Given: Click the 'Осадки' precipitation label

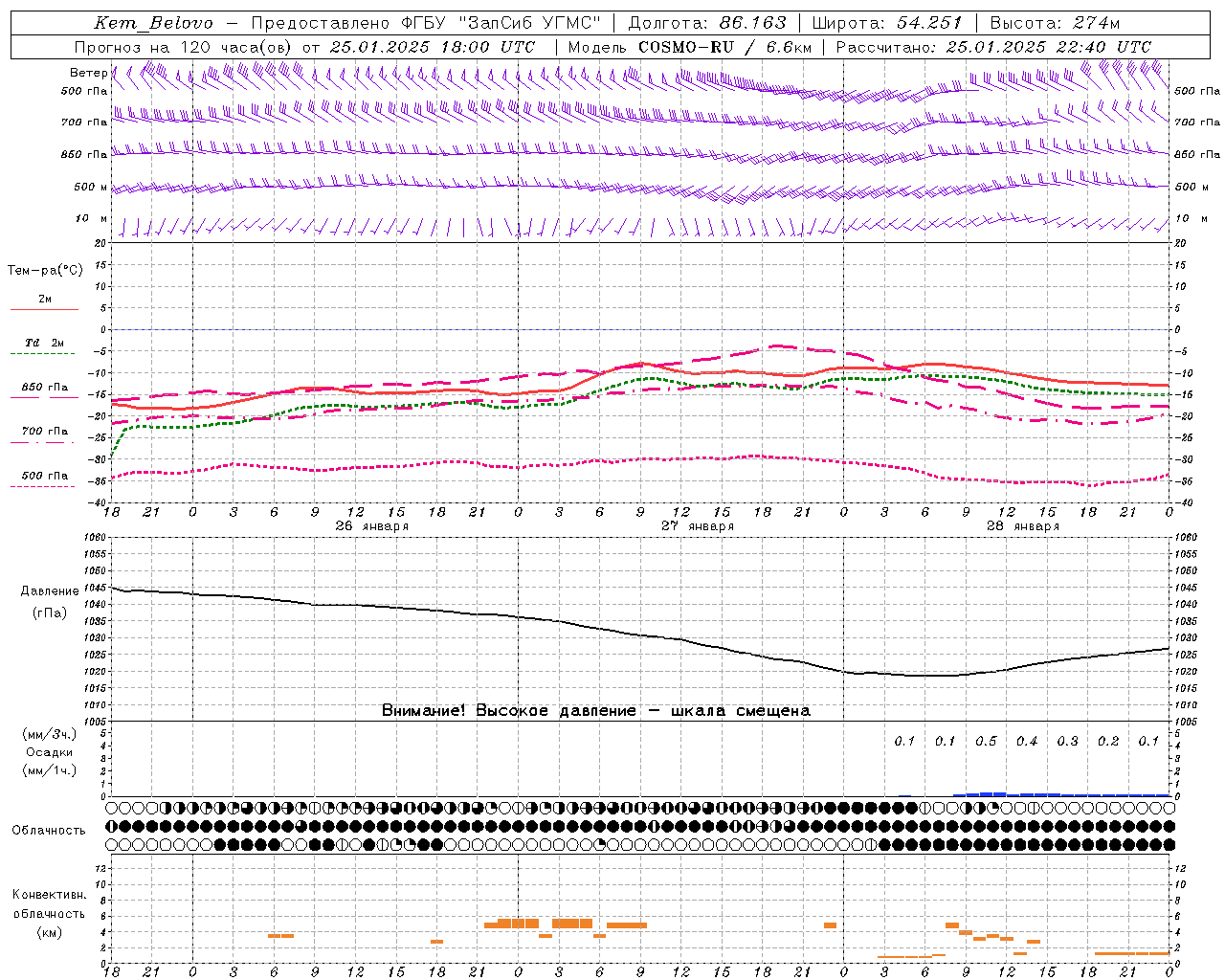Looking at the screenshot, I should 50,752.
